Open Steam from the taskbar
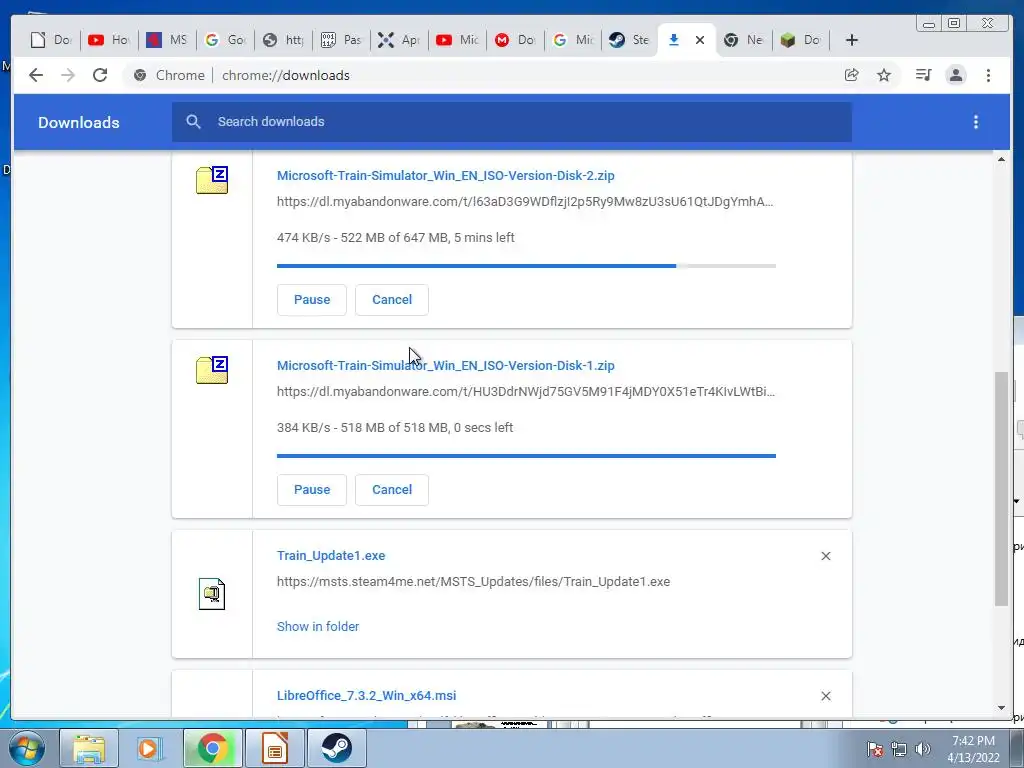Viewport: 1024px width, 768px height. coord(336,748)
